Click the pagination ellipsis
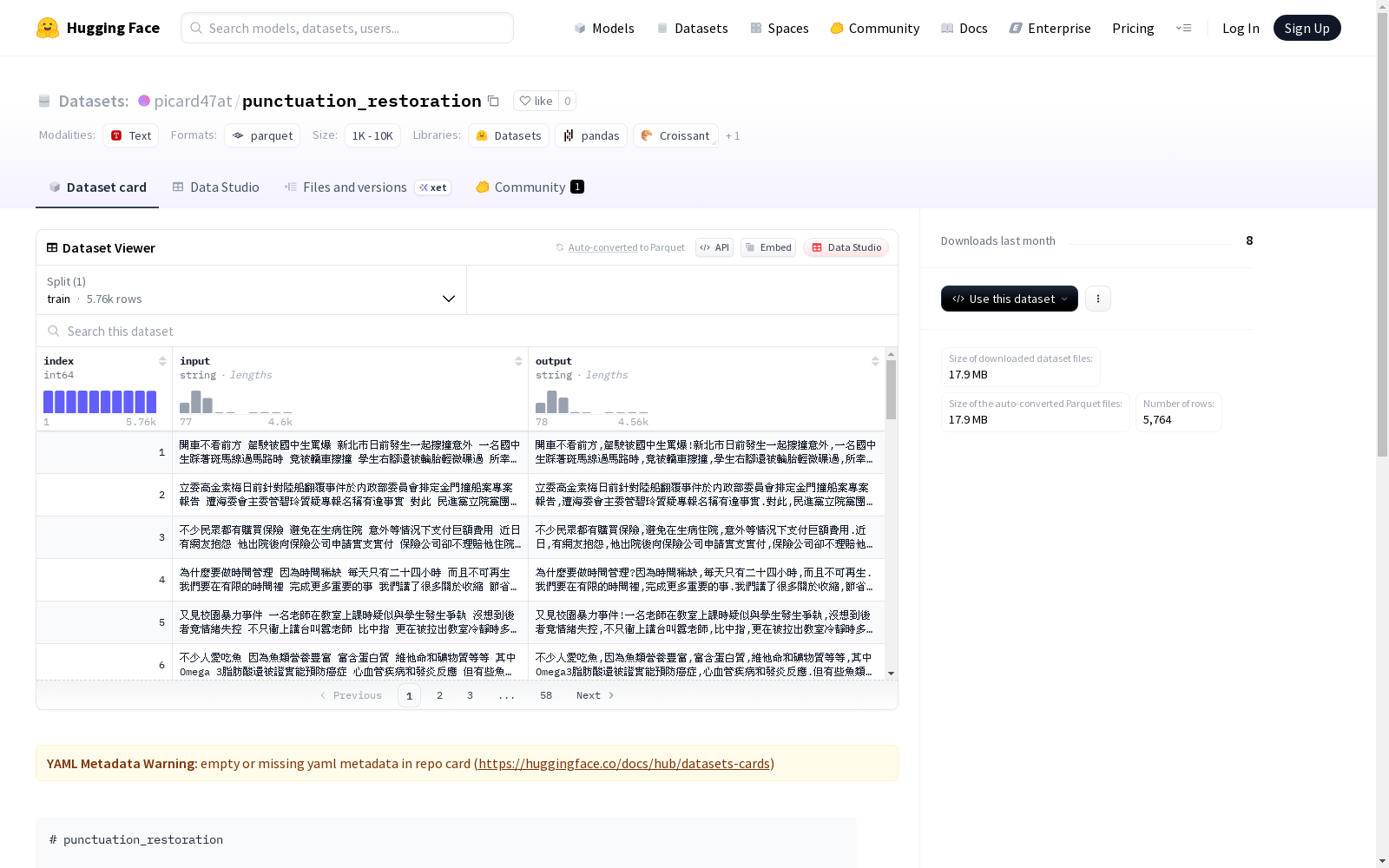The image size is (1389, 868). (x=507, y=695)
